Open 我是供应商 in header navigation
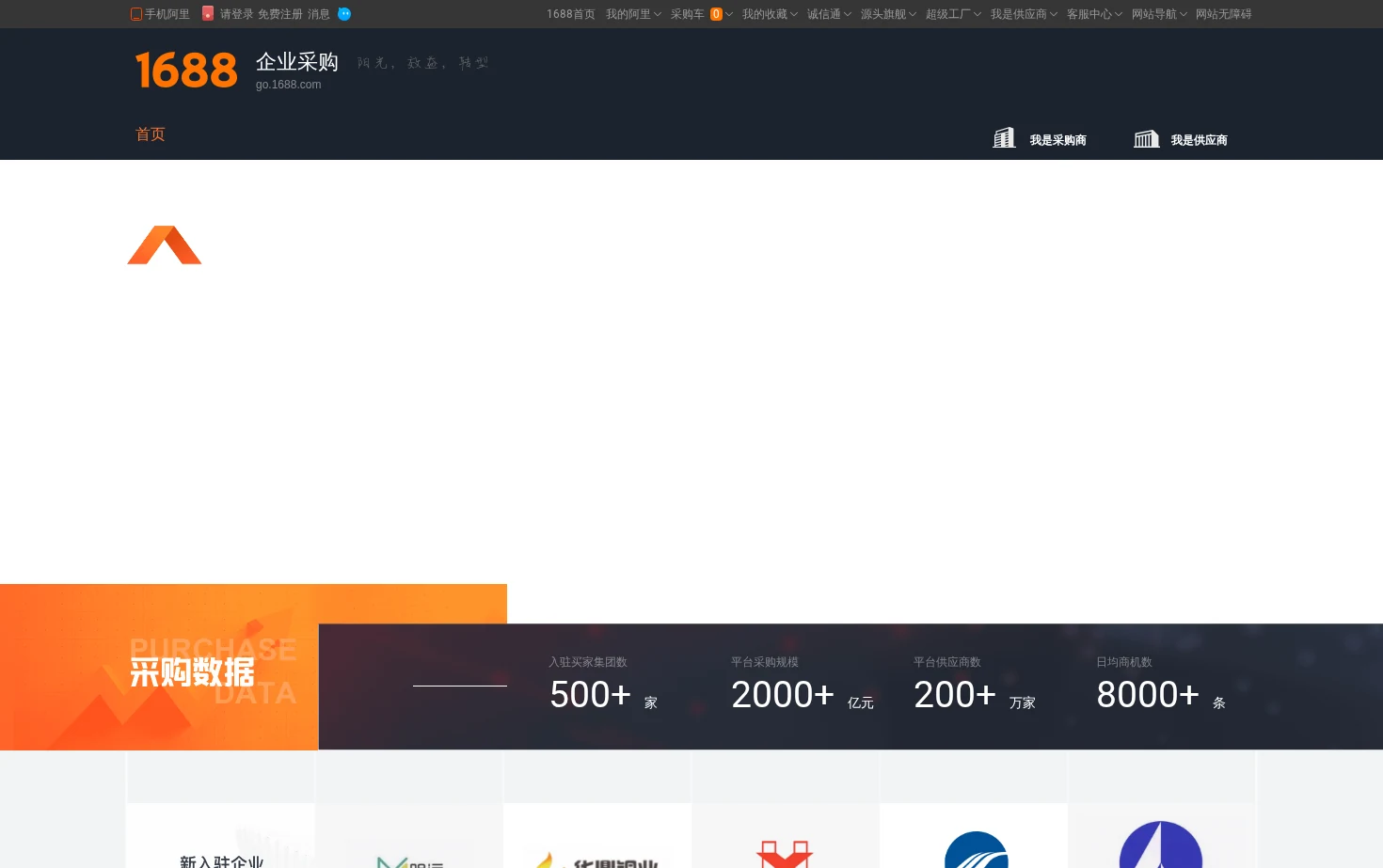The width and height of the screenshot is (1383, 868). tap(1199, 140)
